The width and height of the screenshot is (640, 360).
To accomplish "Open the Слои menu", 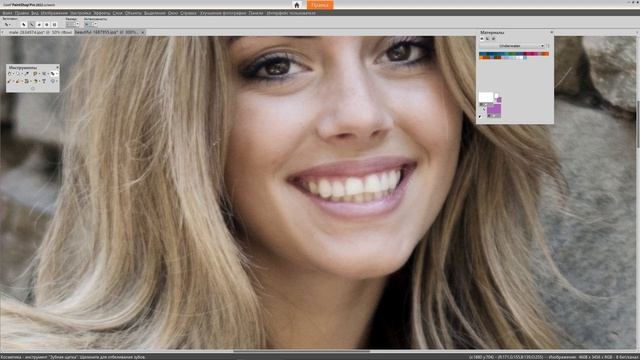I will click(118, 13).
